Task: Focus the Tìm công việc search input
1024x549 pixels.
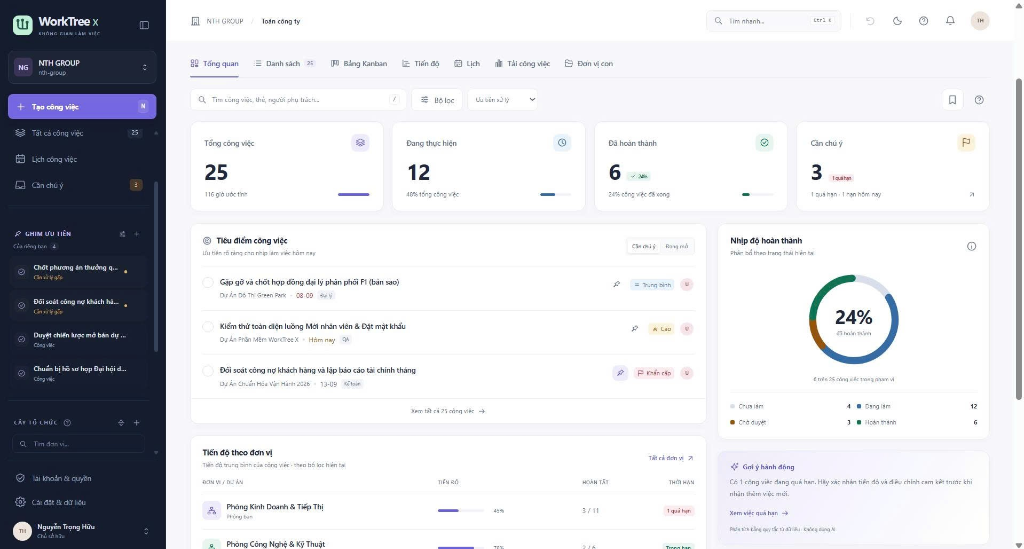Action: tap(298, 100)
